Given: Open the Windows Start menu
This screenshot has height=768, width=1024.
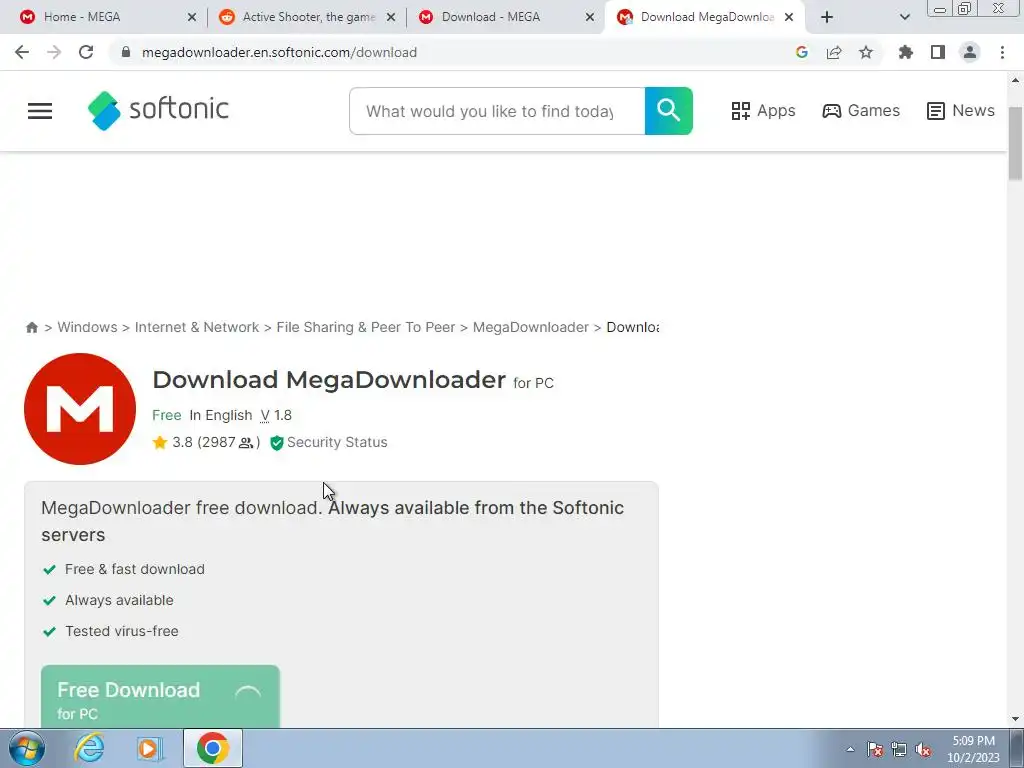Looking at the screenshot, I should (x=27, y=748).
